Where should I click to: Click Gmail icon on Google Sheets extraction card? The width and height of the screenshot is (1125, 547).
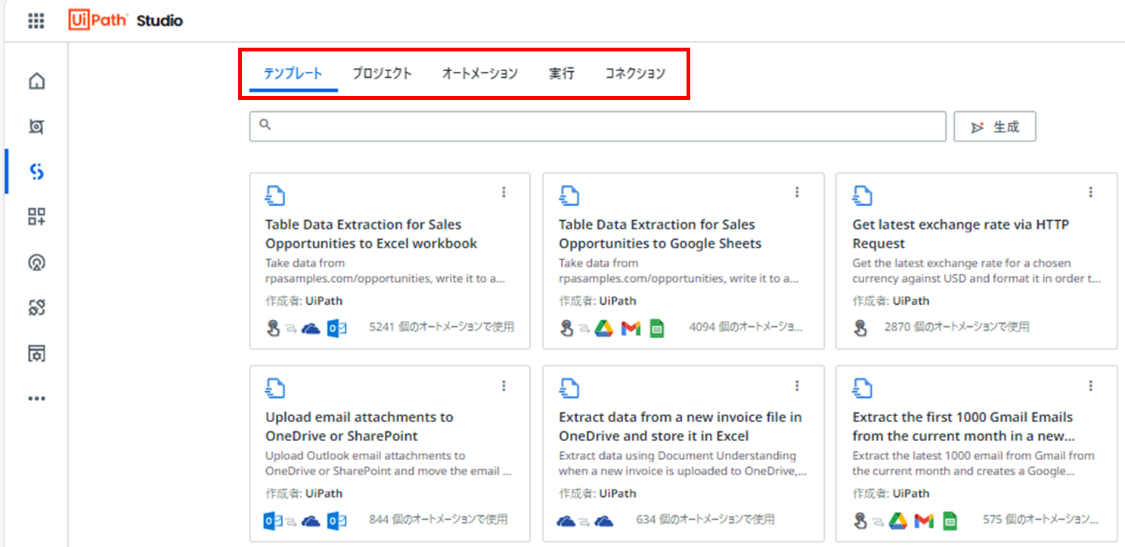click(x=631, y=328)
